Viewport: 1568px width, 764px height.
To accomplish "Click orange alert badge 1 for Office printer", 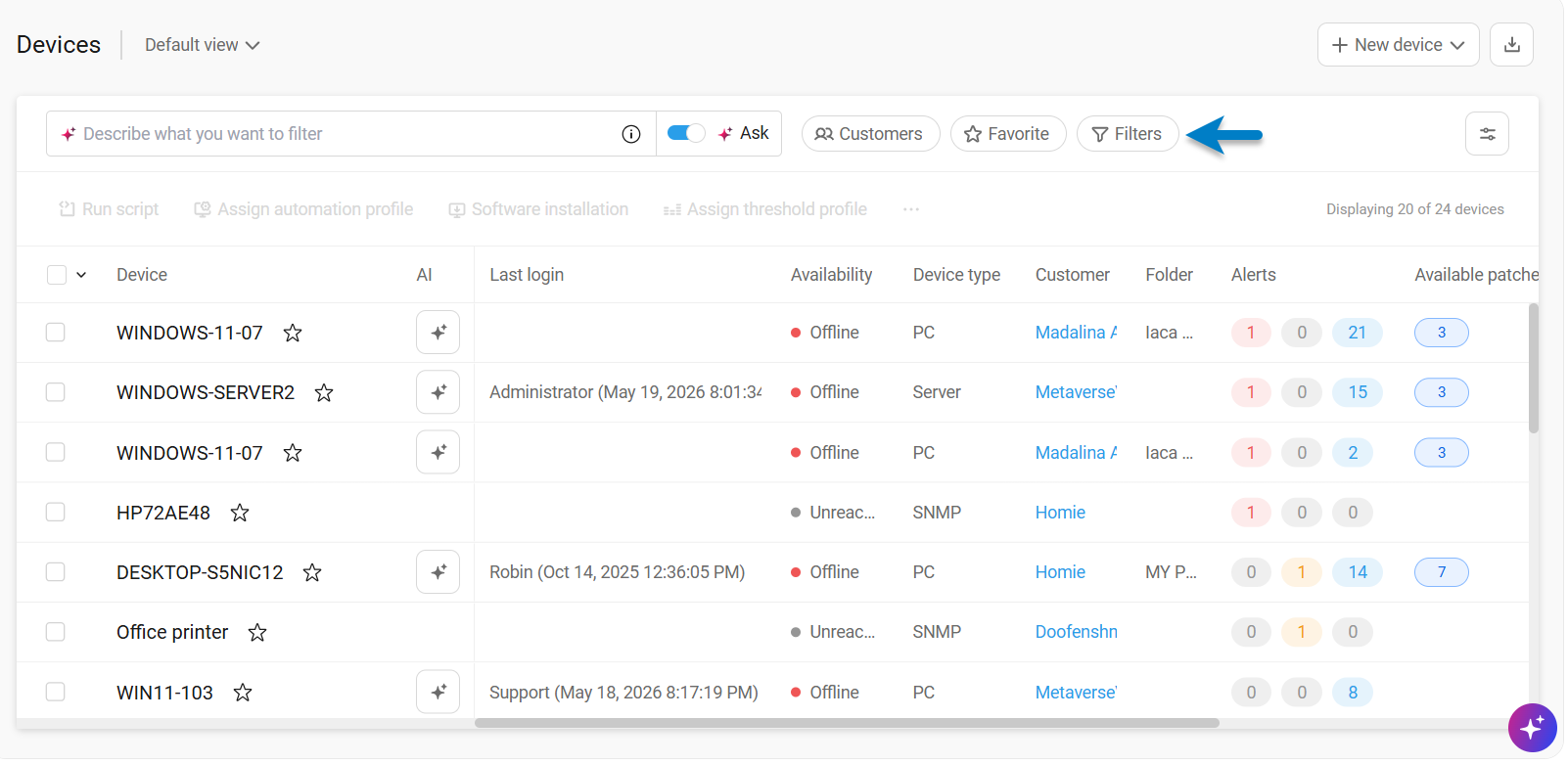I will pos(1302,632).
